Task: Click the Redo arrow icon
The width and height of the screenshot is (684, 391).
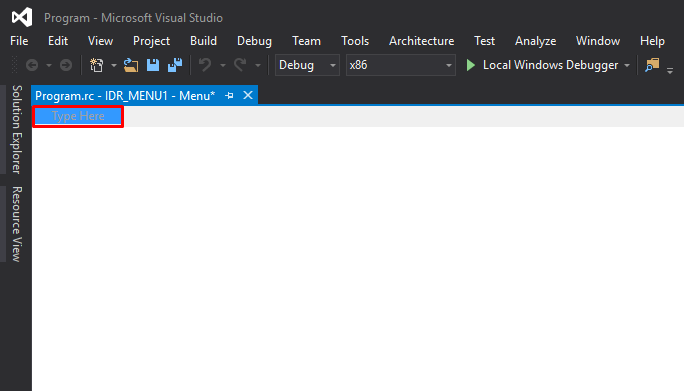Action: click(x=240, y=65)
